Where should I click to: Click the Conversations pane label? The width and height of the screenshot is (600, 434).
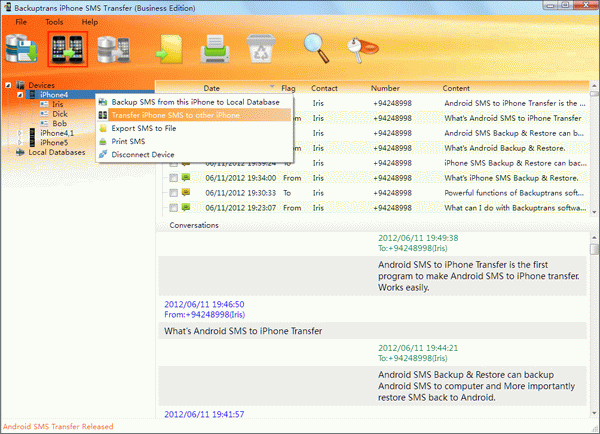coord(194,225)
